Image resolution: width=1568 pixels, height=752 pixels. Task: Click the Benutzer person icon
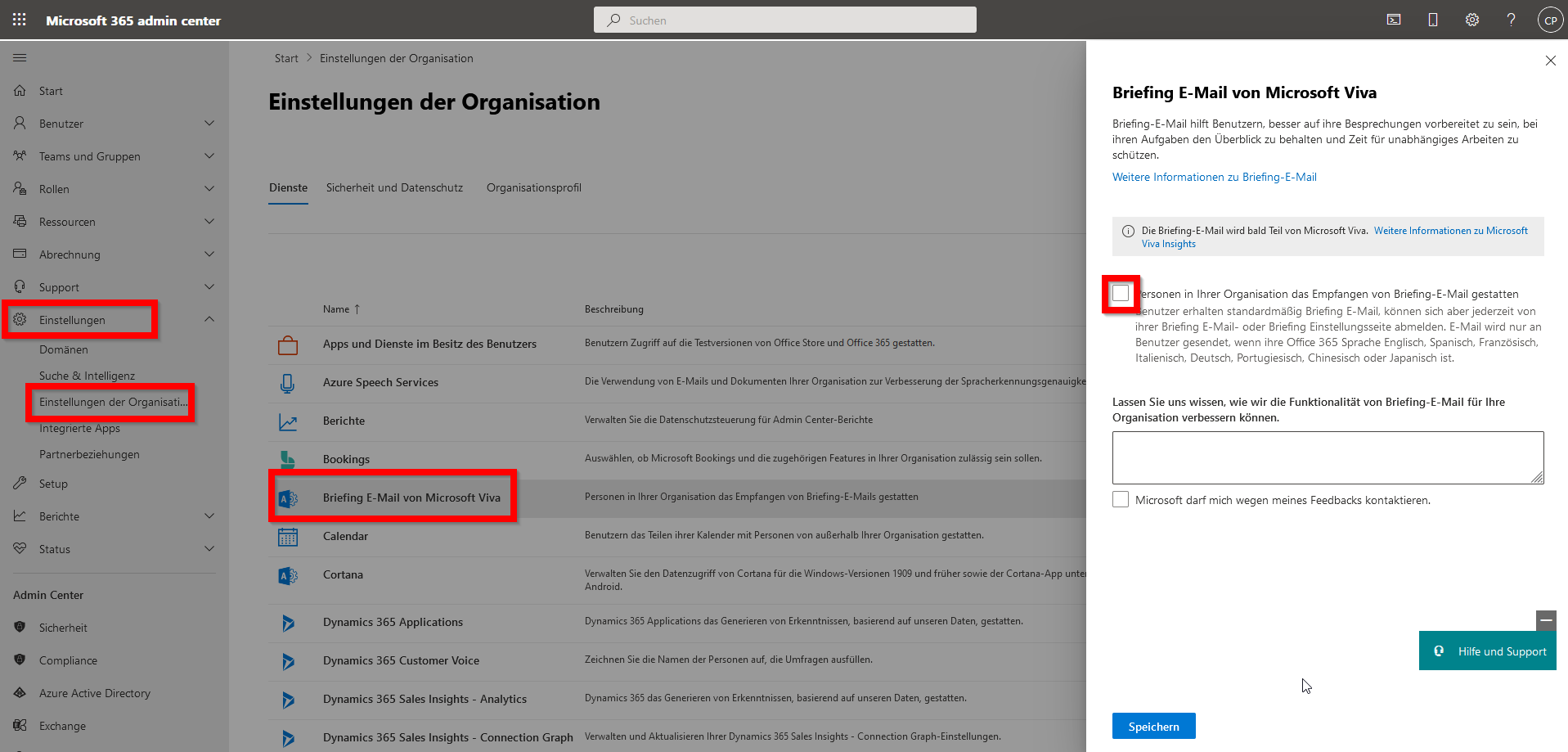(x=20, y=123)
